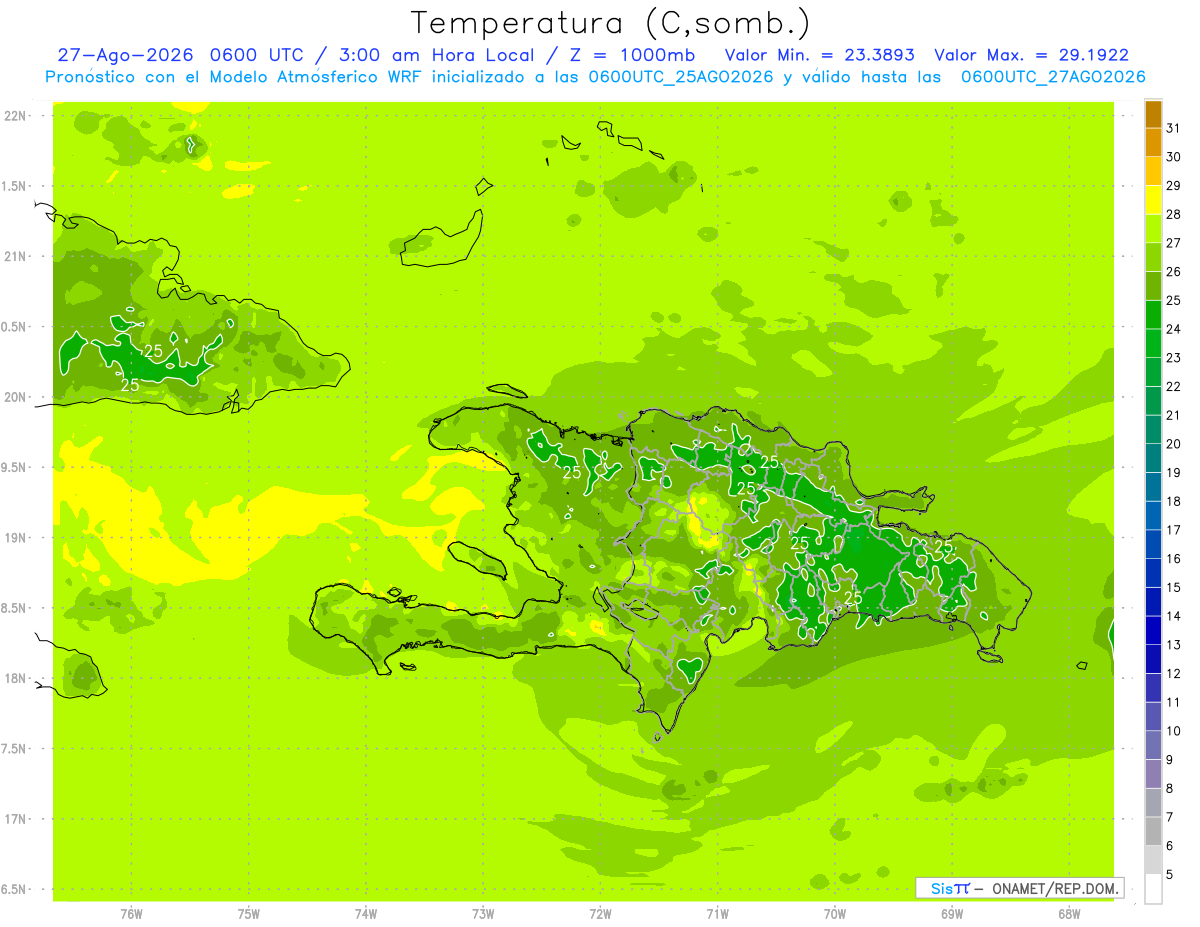Click the 'ONAMET/REP.DOM.' credit label
Viewport: 1200px width, 927px height.
(x=1056, y=888)
